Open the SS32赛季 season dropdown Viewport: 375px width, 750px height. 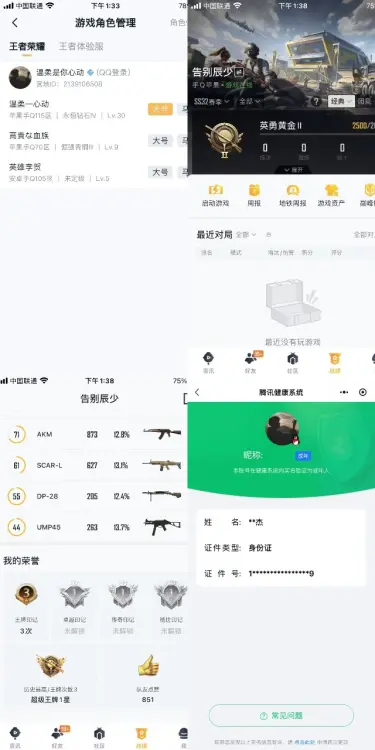coord(211,101)
